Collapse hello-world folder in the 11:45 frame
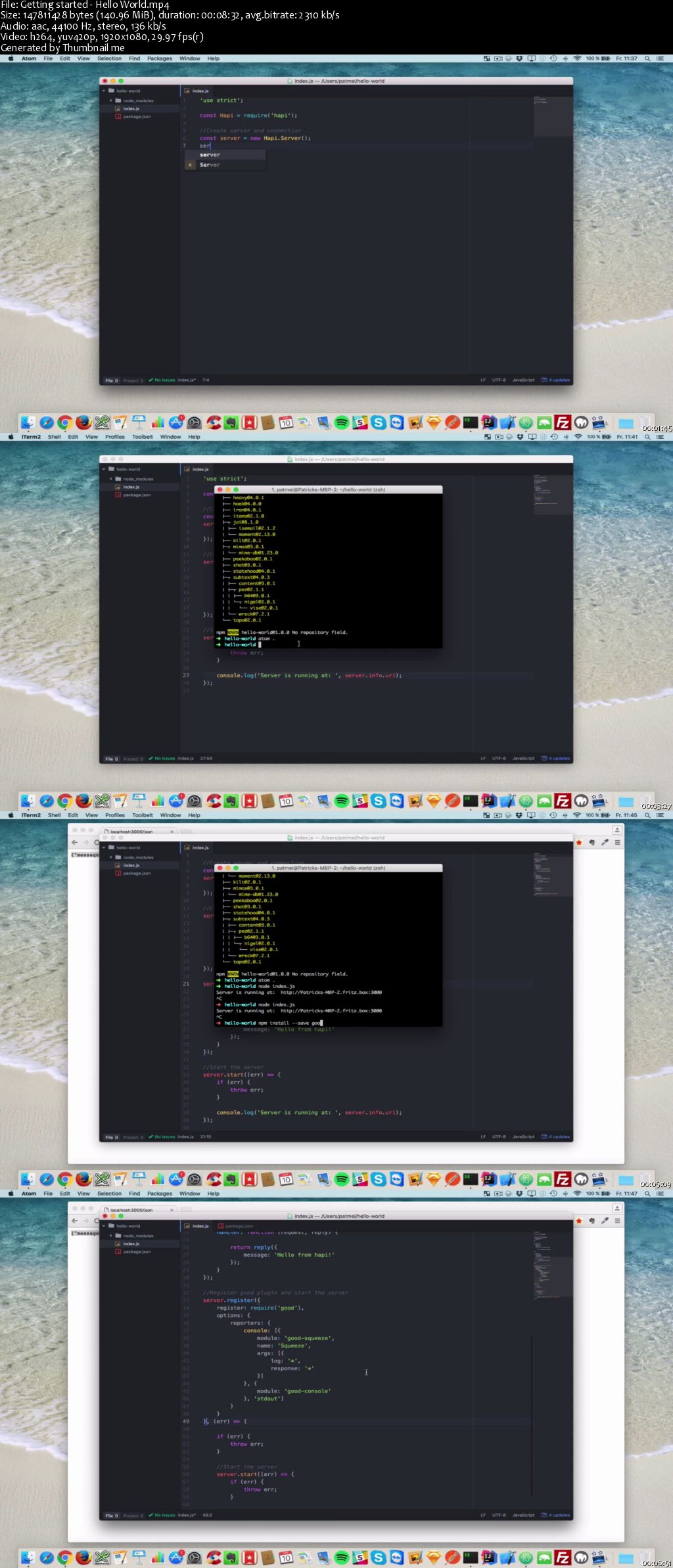This screenshot has height=1568, width=673. click(x=104, y=848)
